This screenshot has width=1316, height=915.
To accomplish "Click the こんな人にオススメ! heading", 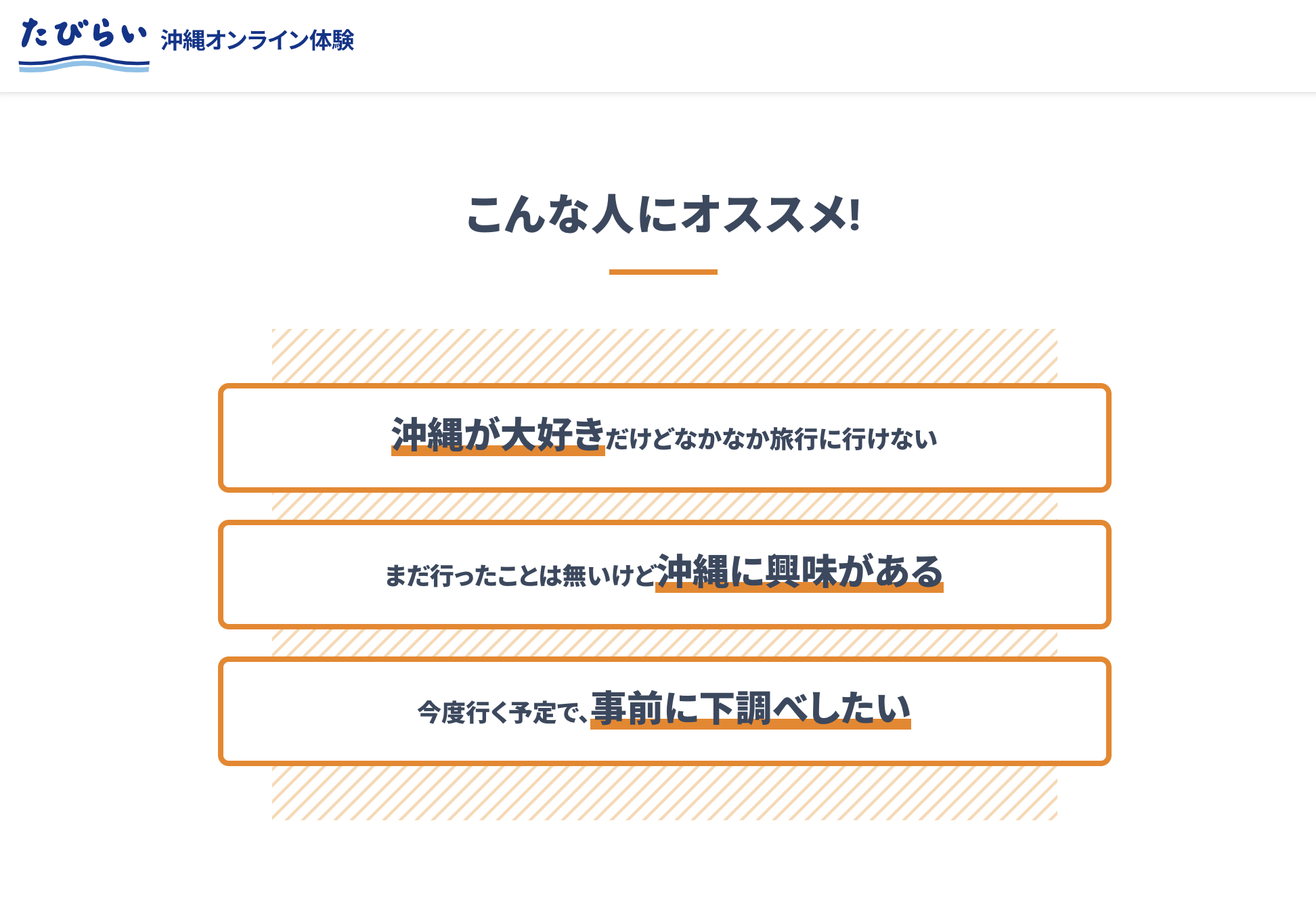I will point(663,215).
